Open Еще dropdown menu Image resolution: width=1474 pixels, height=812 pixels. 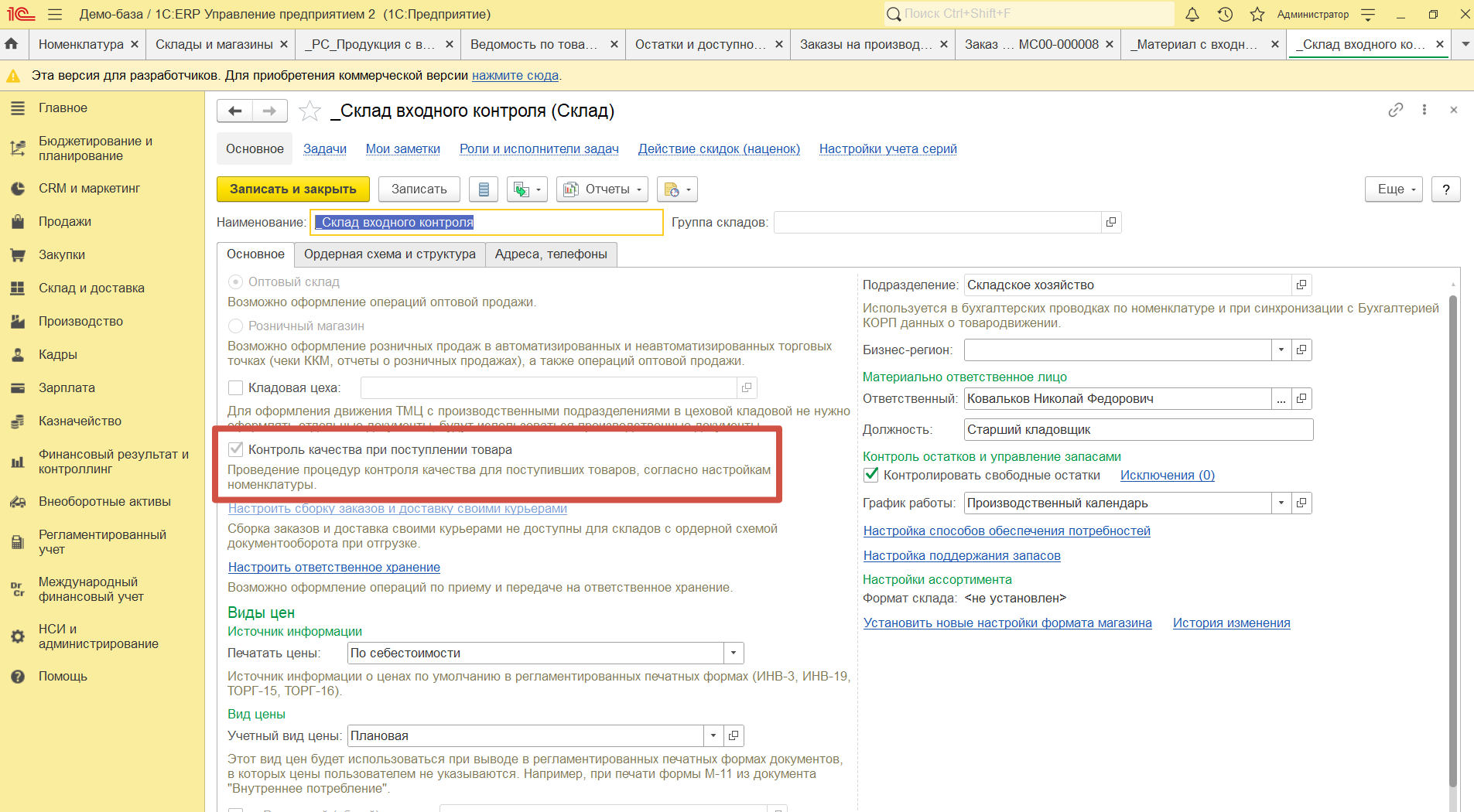[1394, 189]
